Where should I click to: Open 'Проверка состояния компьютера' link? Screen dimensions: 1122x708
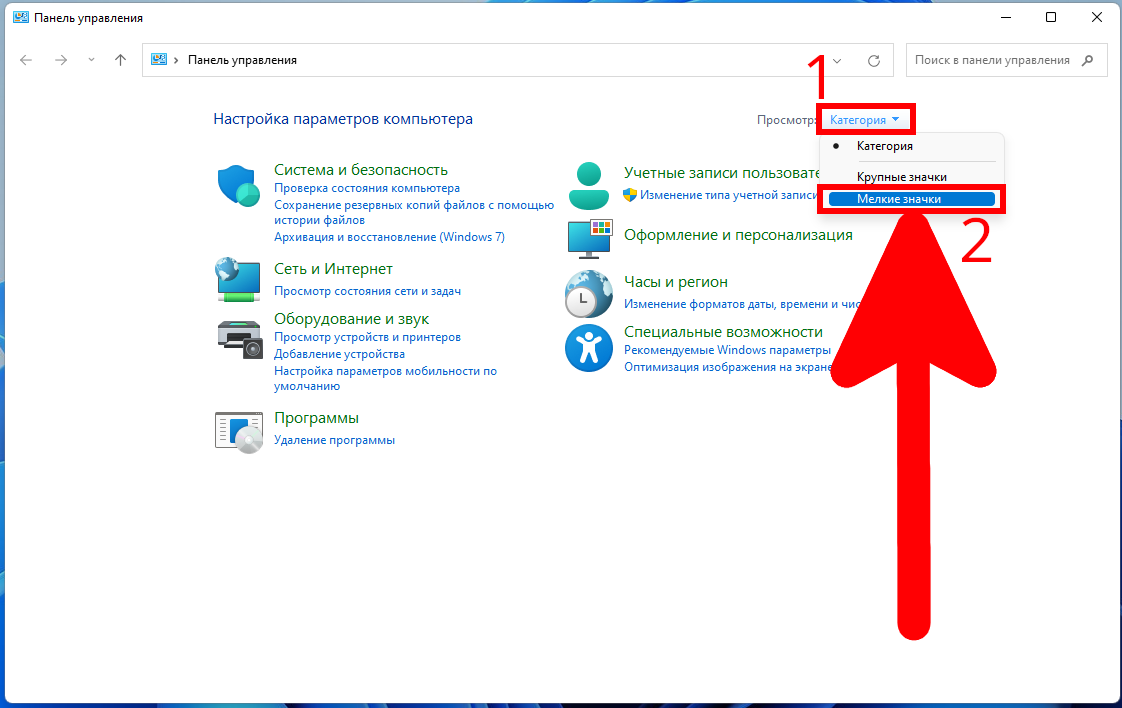click(367, 188)
